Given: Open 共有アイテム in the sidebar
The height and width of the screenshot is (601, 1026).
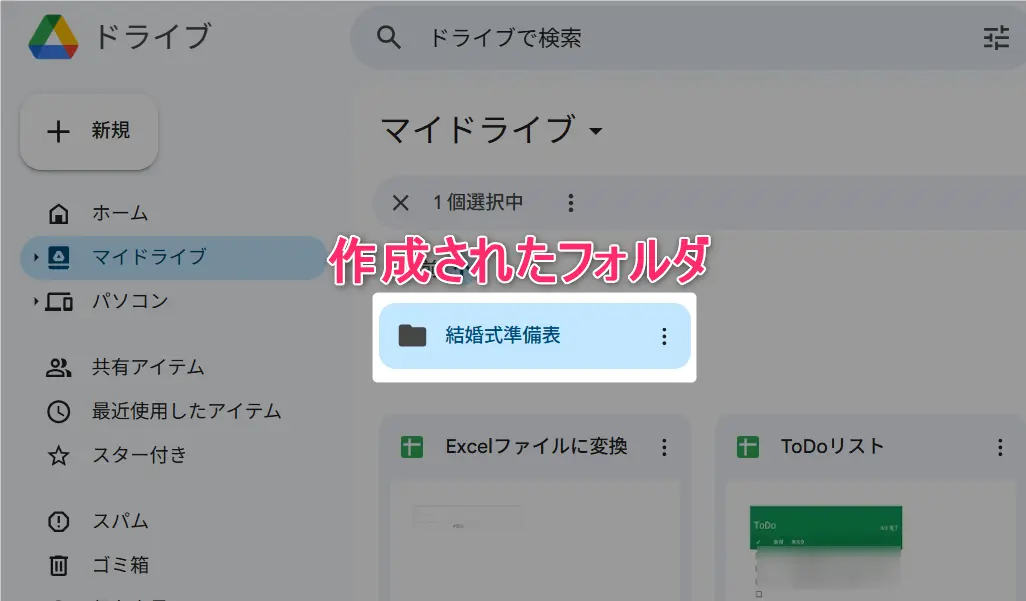Looking at the screenshot, I should [x=148, y=367].
